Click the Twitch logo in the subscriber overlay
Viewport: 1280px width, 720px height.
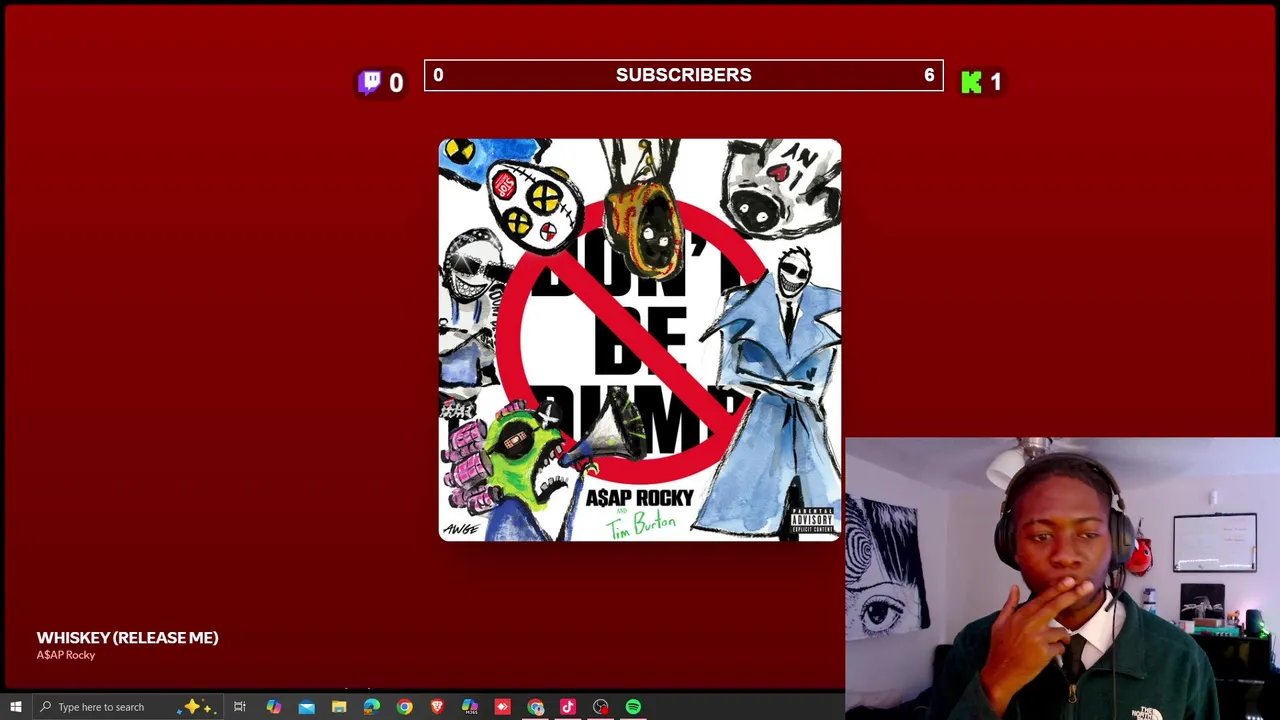370,82
